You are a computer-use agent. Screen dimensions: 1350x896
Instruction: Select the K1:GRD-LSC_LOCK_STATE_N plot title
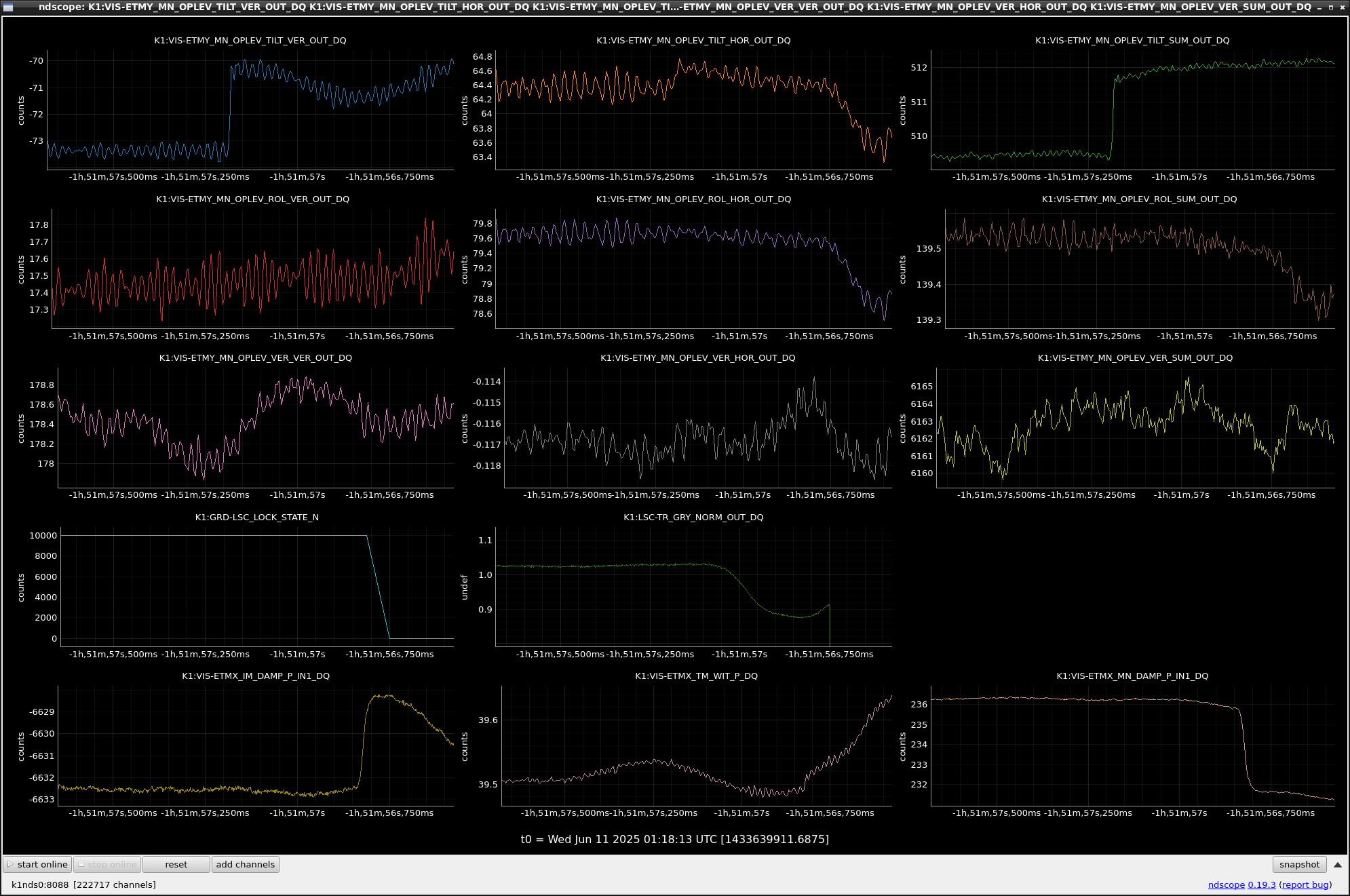257,518
